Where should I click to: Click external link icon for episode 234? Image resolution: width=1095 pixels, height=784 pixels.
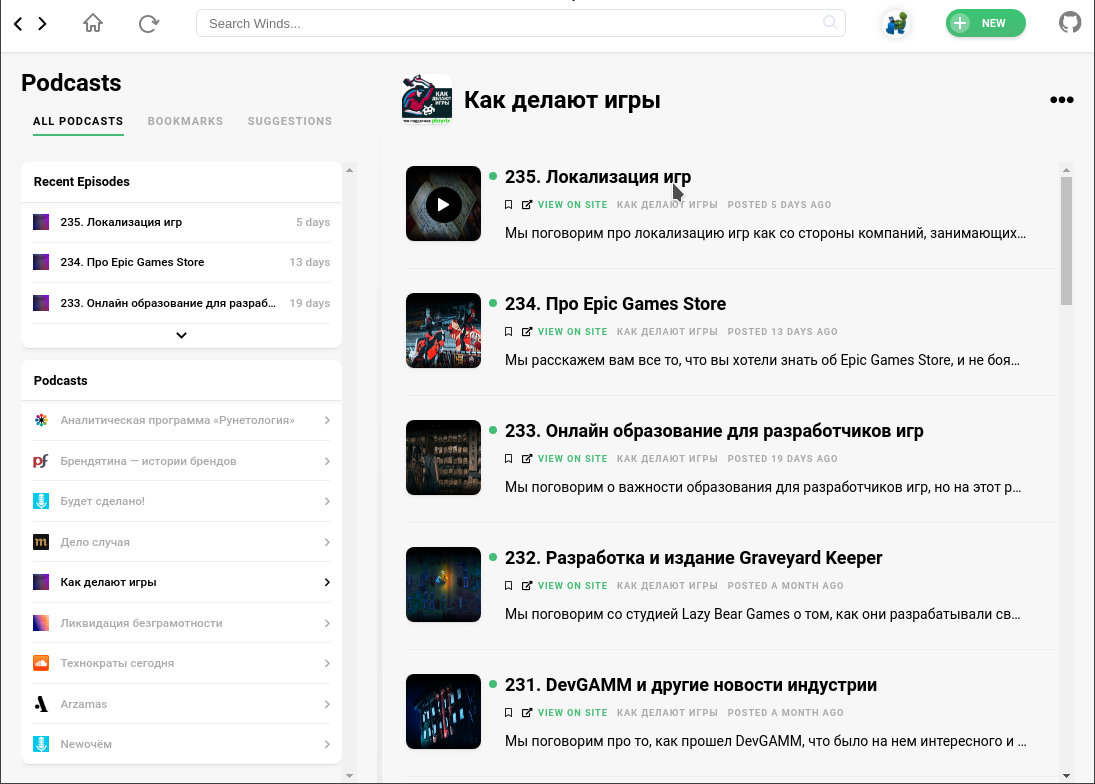click(527, 332)
